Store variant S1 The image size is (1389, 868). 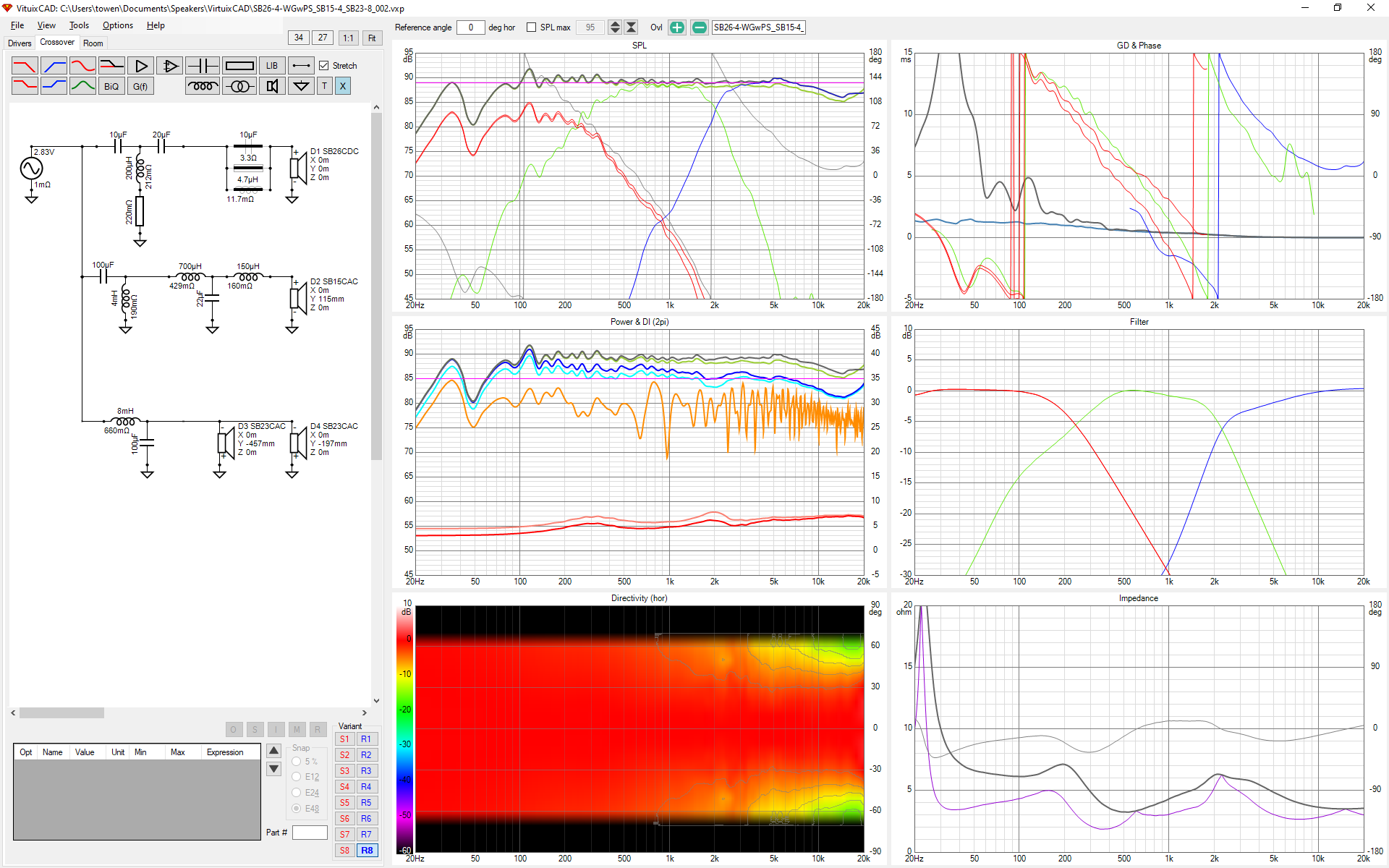pos(344,739)
